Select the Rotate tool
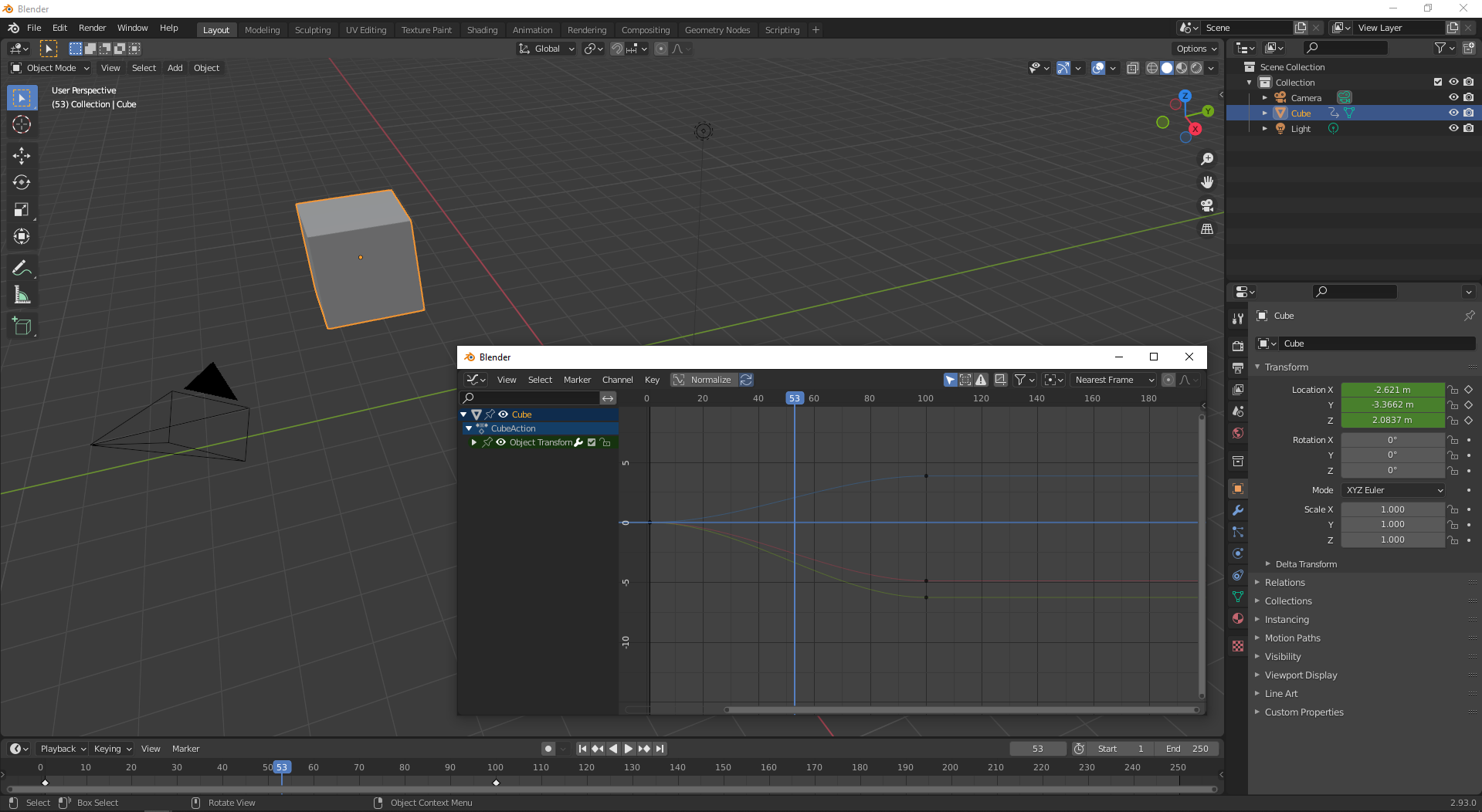1482x812 pixels. [x=22, y=182]
